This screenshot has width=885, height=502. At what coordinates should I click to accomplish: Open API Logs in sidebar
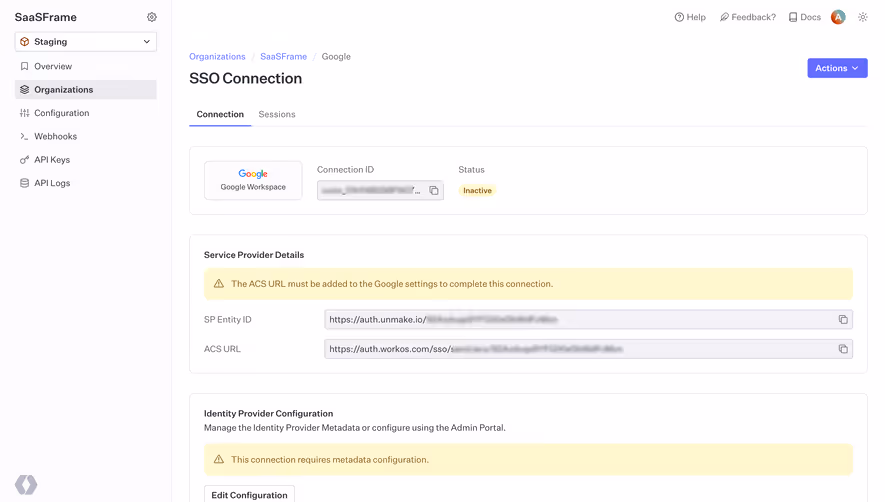pyautogui.click(x=86, y=183)
